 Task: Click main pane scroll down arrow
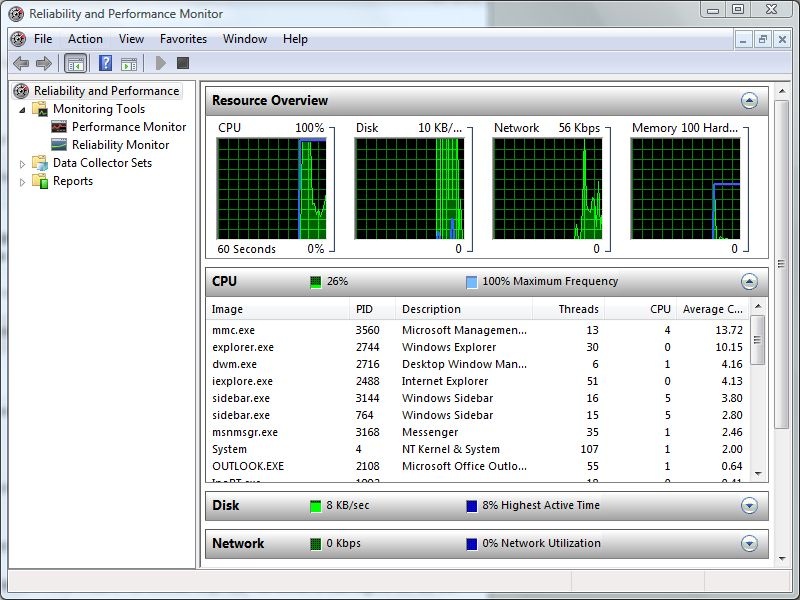click(x=782, y=560)
